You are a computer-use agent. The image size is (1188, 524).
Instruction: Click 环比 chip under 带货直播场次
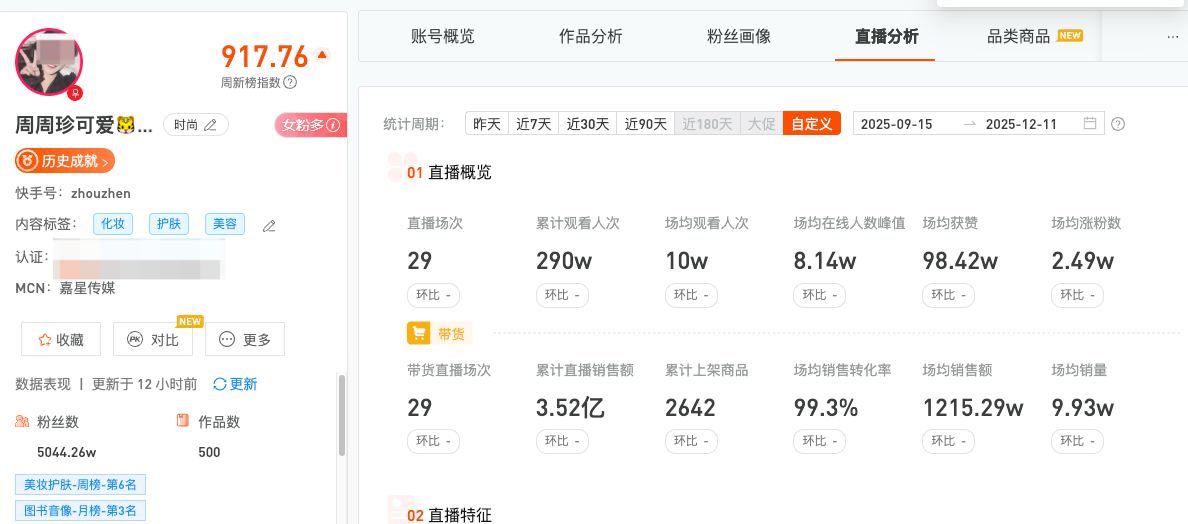click(x=433, y=441)
